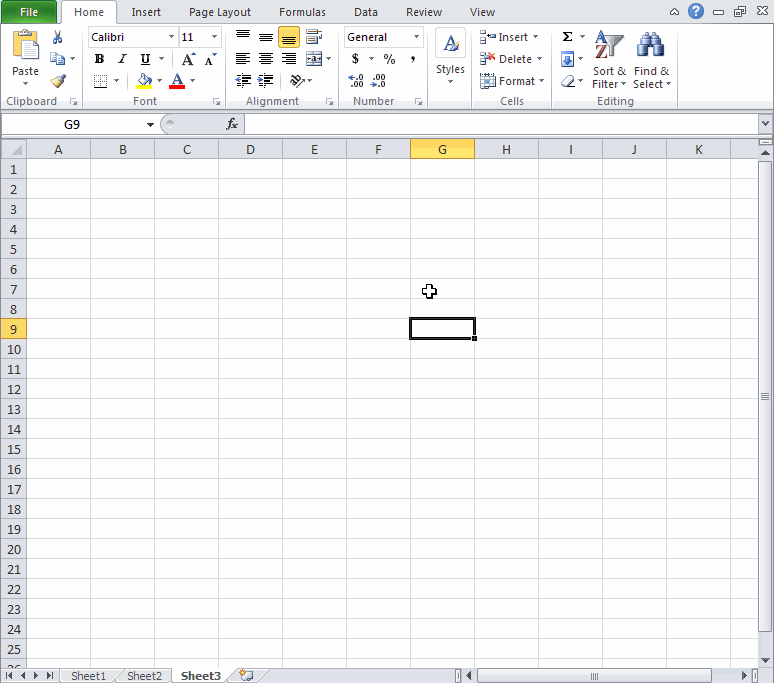Click the Copy icon
The width and height of the screenshot is (774, 683).
[58, 59]
